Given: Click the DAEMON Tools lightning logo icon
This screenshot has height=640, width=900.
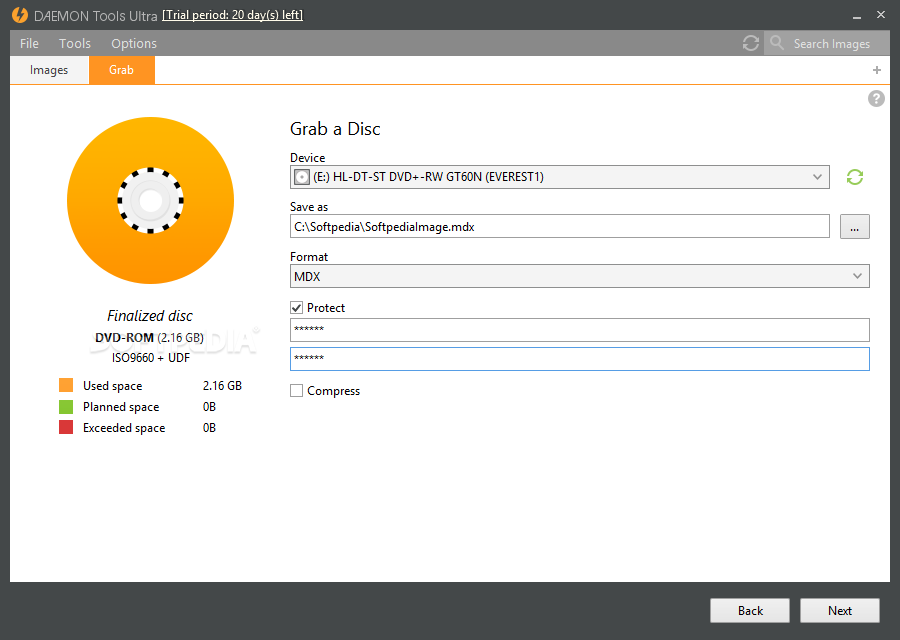Looking at the screenshot, I should [20, 15].
